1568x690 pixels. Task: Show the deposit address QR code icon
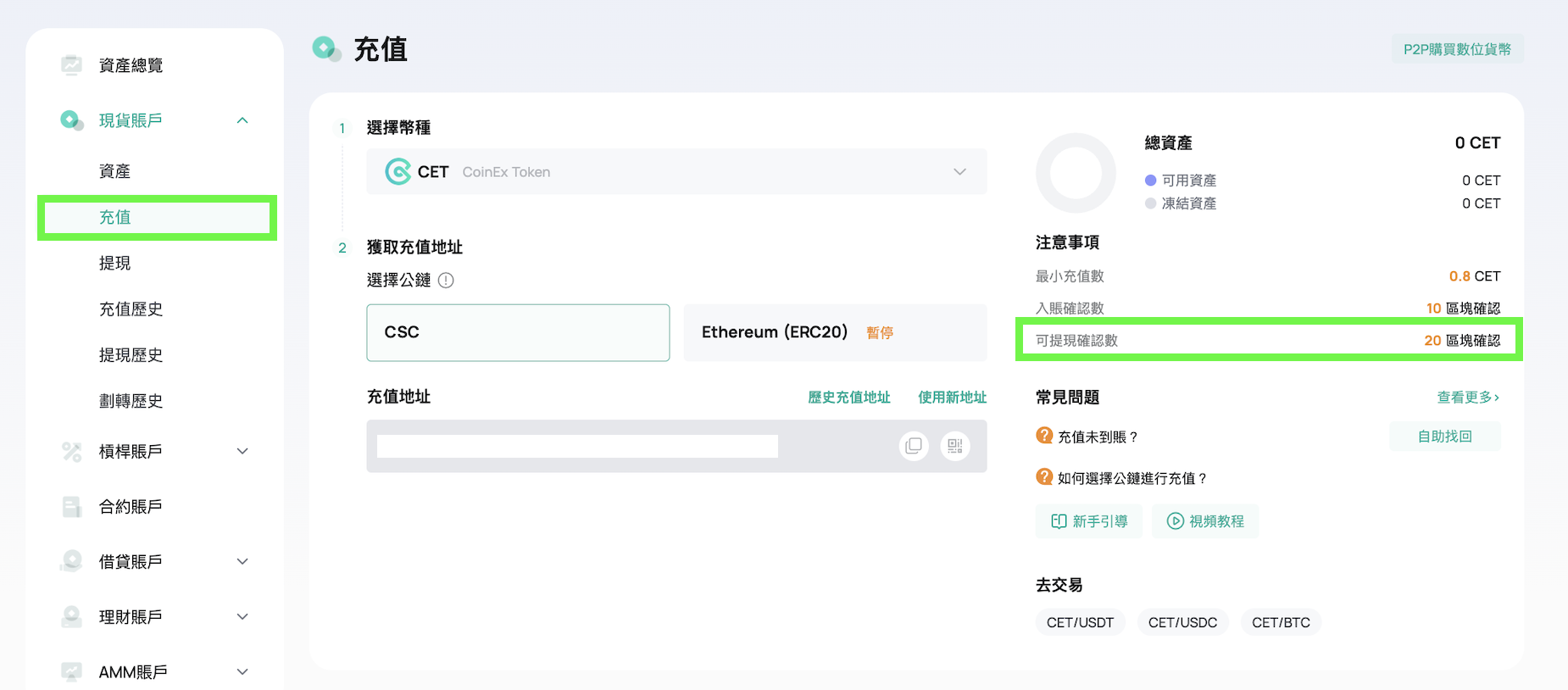[x=955, y=446]
